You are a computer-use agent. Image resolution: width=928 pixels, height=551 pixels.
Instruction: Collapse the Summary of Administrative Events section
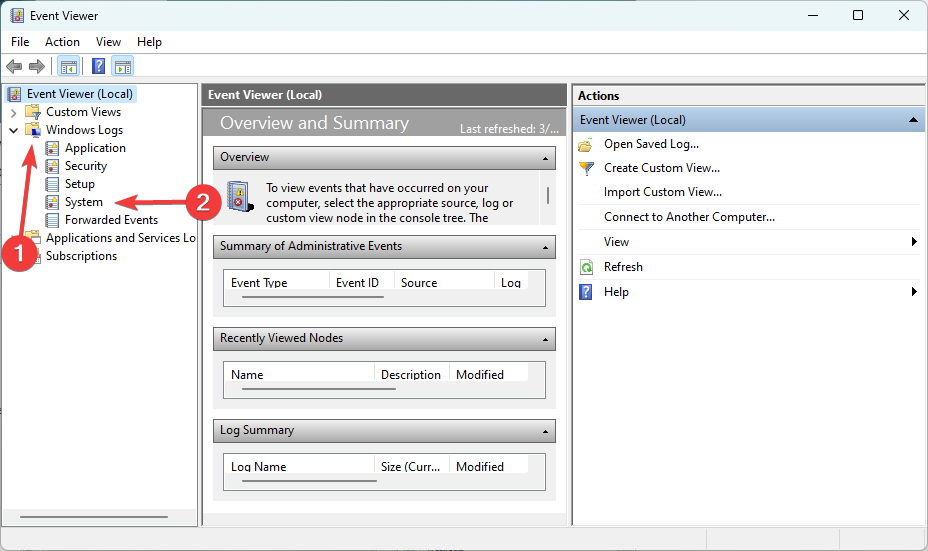(x=545, y=247)
